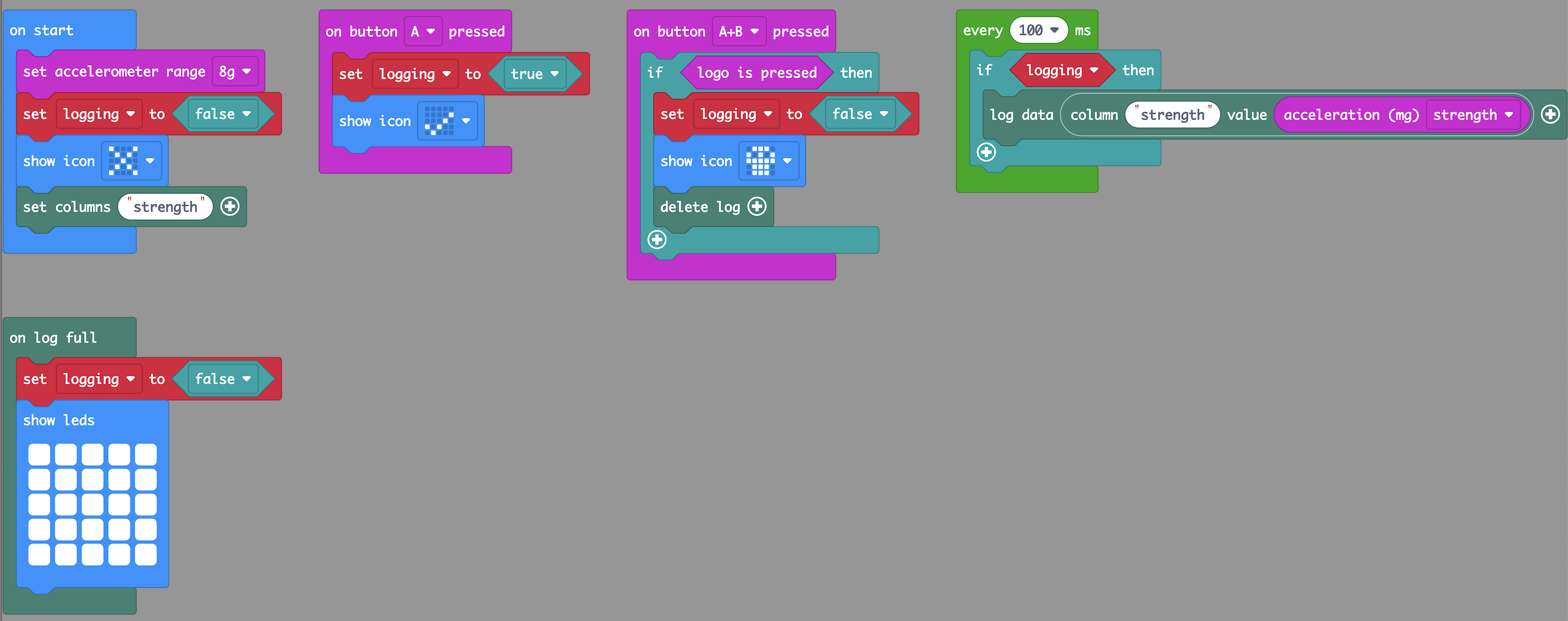Open every 100 ms interval dropdown
This screenshot has height=621, width=1568.
pyautogui.click(x=1039, y=30)
